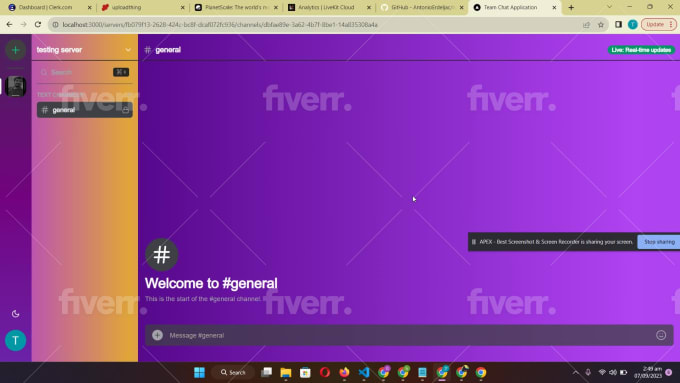
Task: Switch to the Dashboard Clerk.com tab
Action: coord(49,7)
